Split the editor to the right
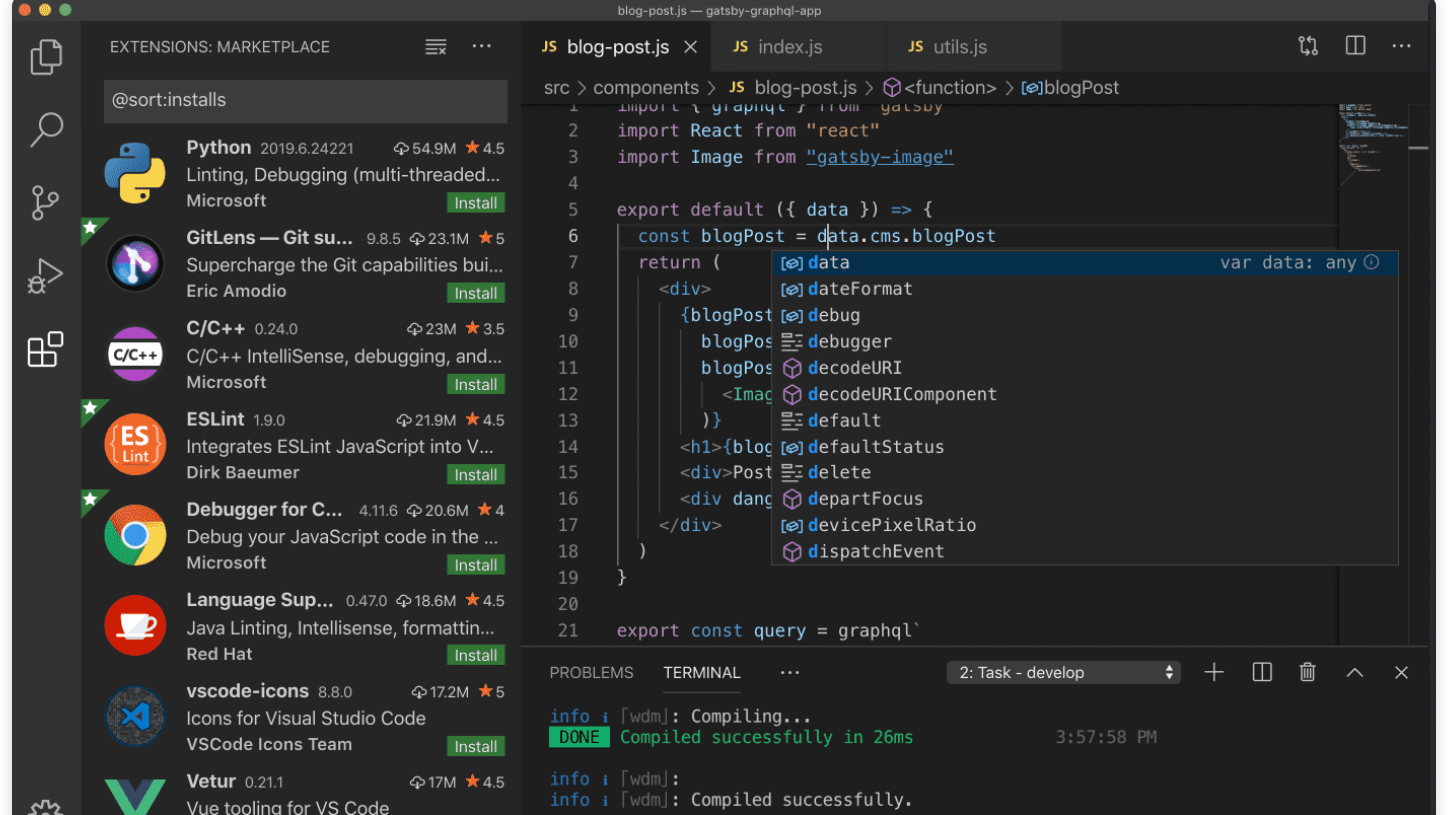Screen dimensions: 1448x815 pyautogui.click(x=1355, y=46)
